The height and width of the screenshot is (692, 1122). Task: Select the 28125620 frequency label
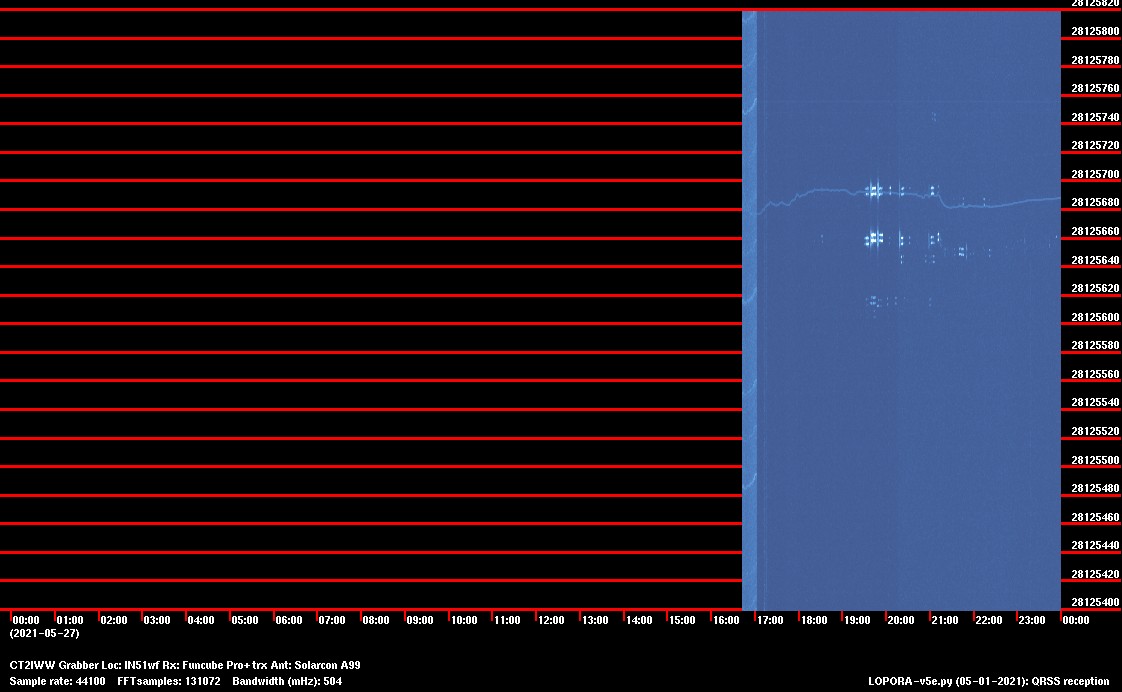[1095, 288]
